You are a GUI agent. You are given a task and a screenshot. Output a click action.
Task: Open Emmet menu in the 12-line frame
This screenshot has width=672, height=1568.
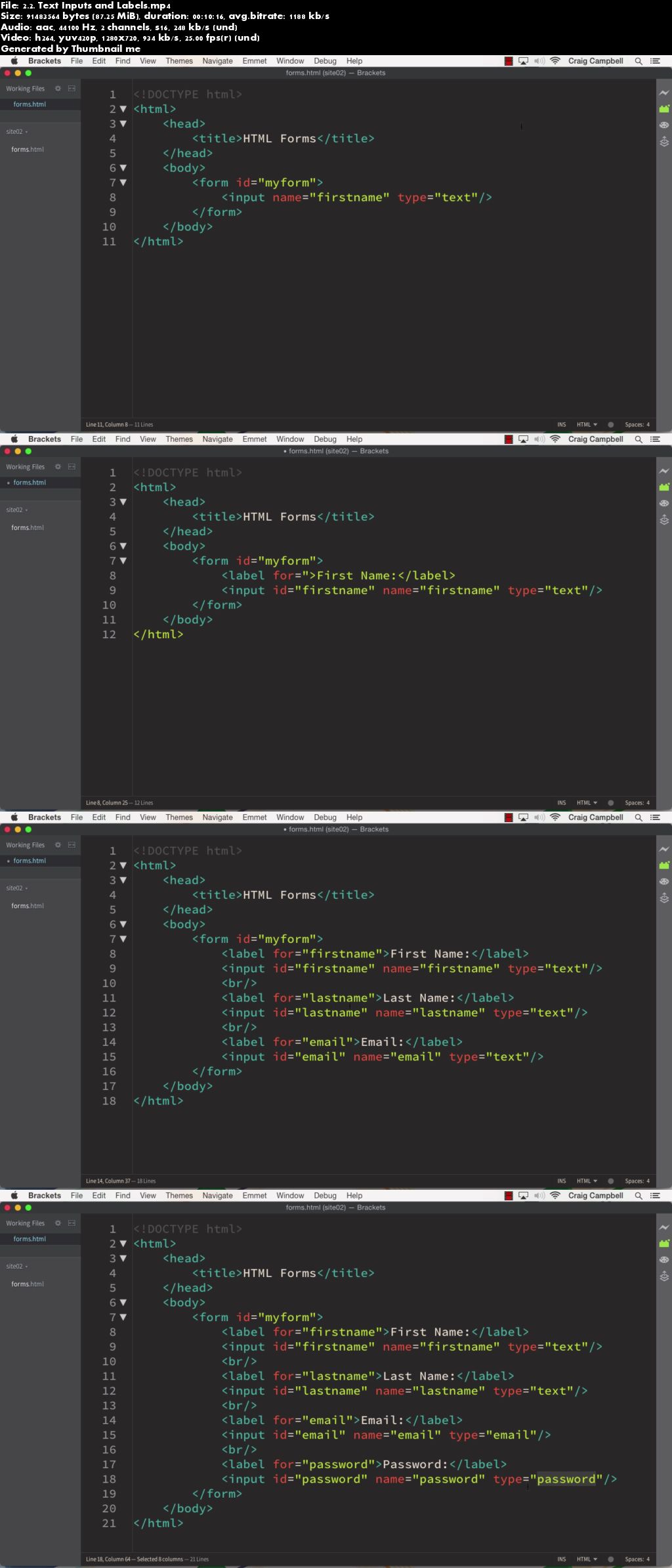(255, 439)
